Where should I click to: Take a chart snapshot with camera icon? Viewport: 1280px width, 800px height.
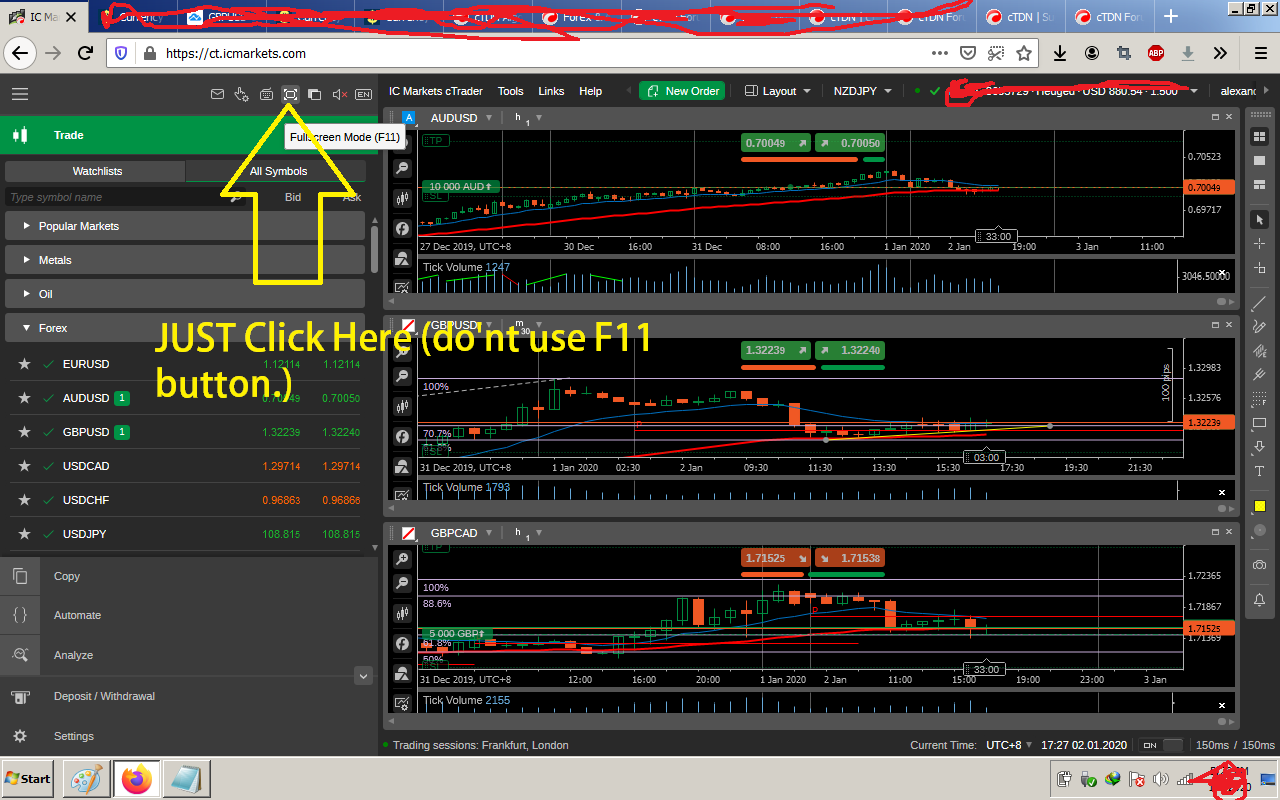pyautogui.click(x=1259, y=565)
